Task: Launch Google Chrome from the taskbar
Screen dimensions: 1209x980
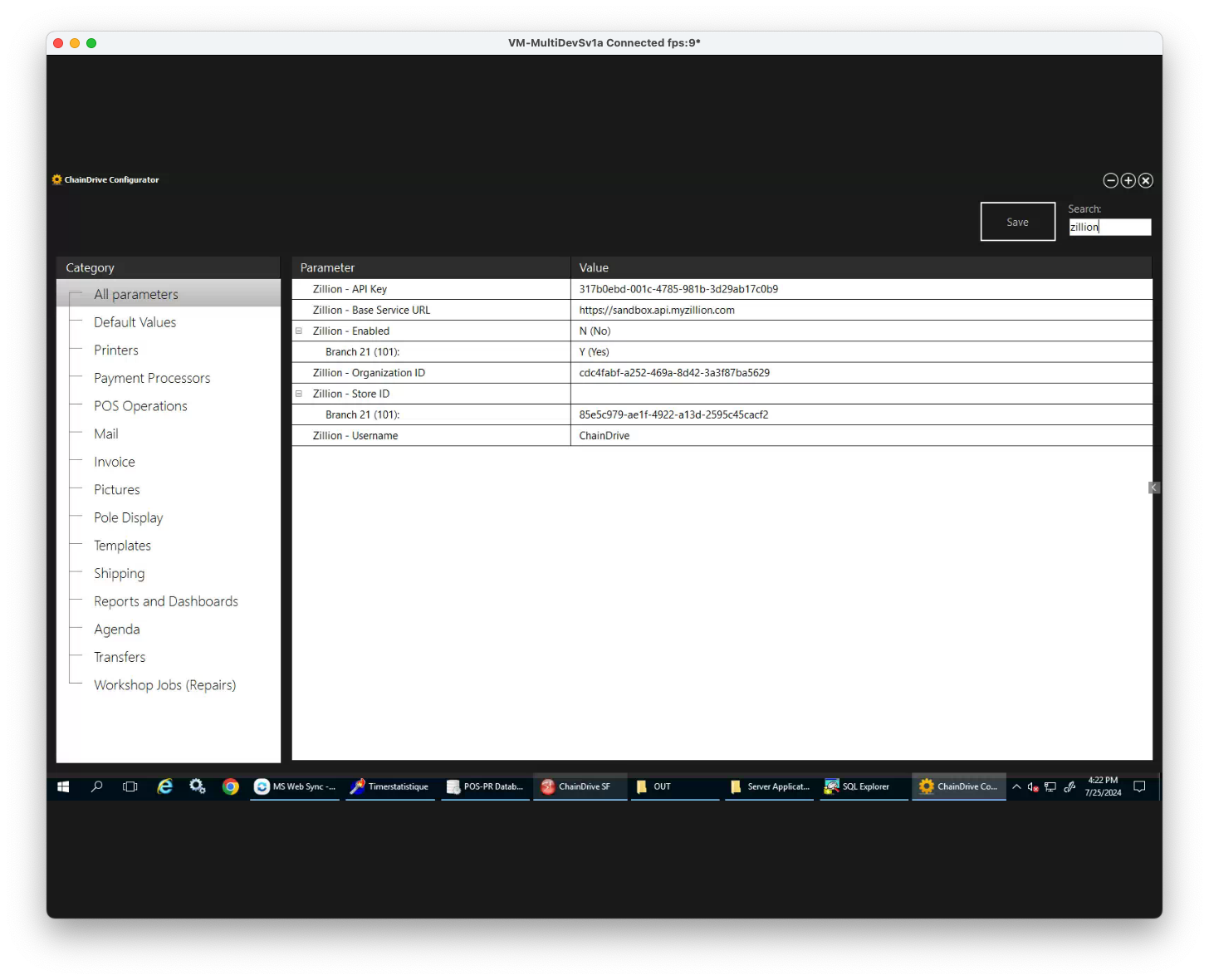Action: click(231, 786)
